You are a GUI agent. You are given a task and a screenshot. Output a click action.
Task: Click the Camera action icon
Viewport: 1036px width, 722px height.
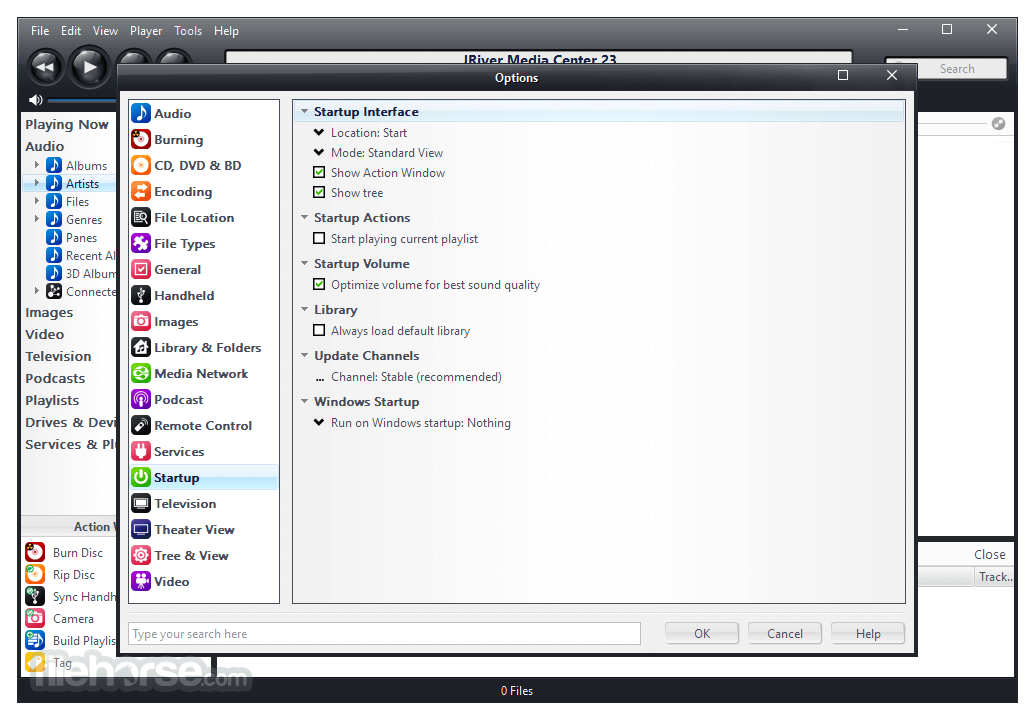(x=35, y=618)
